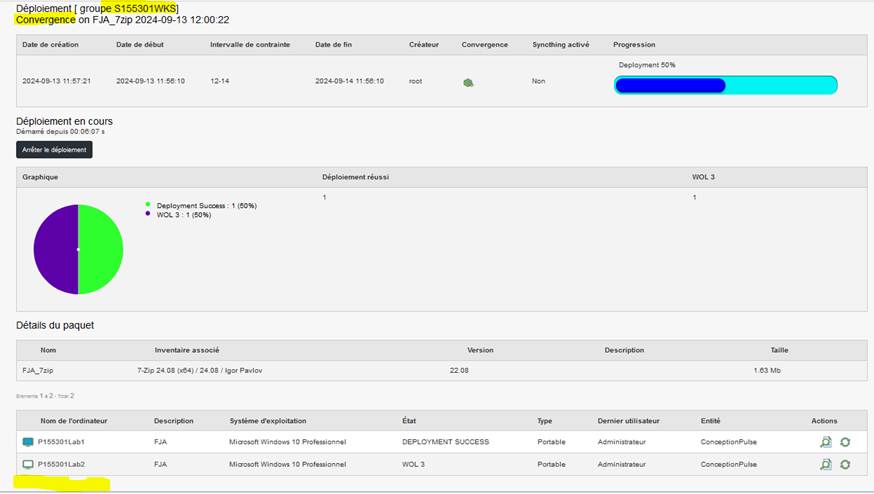This screenshot has width=874, height=494.
Task: Click the refresh icon for P155301Lab2
Action: pyautogui.click(x=845, y=464)
